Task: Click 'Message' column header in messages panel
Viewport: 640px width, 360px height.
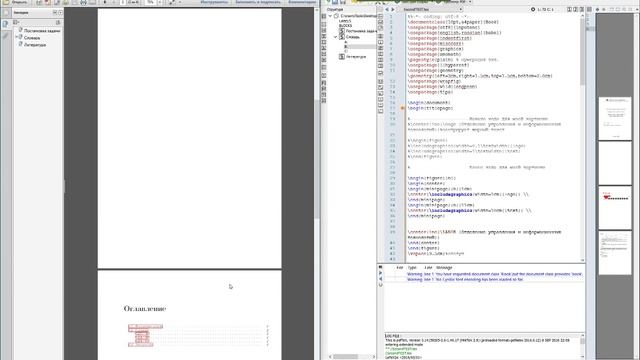Action: click(x=444, y=268)
